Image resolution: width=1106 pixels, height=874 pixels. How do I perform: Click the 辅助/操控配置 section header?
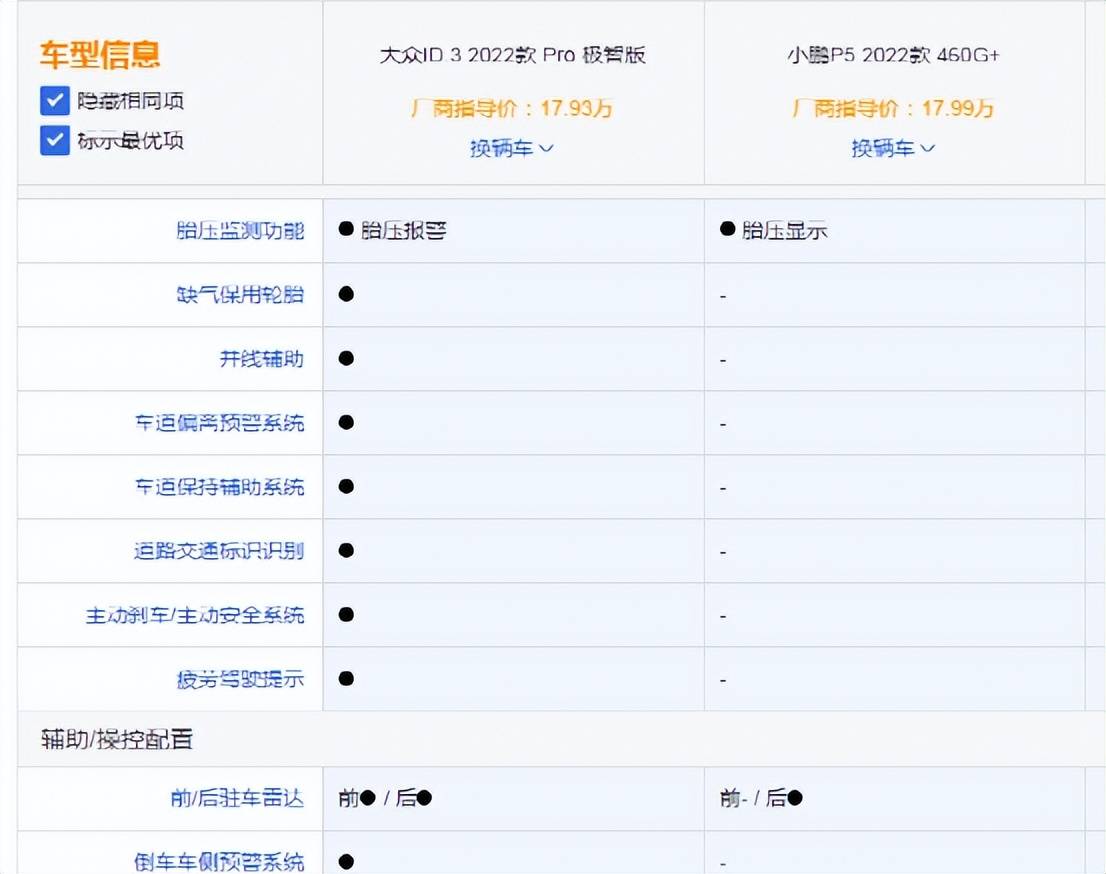click(117, 739)
